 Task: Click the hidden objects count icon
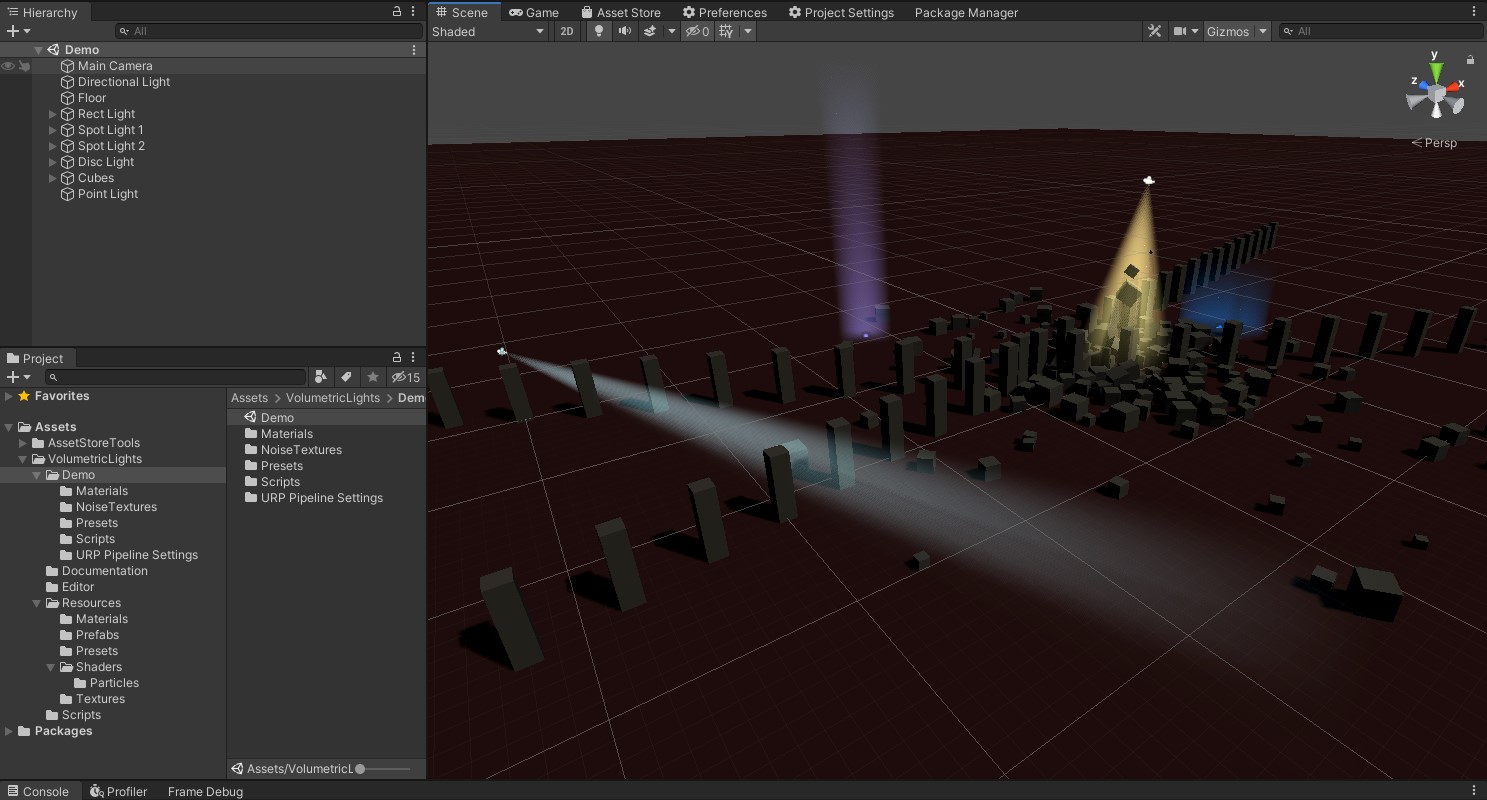tap(698, 31)
